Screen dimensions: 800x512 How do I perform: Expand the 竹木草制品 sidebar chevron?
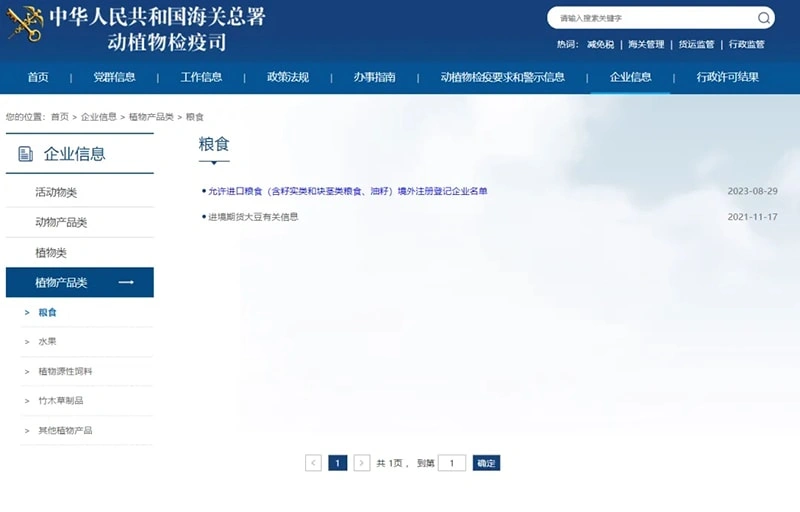(x=27, y=401)
